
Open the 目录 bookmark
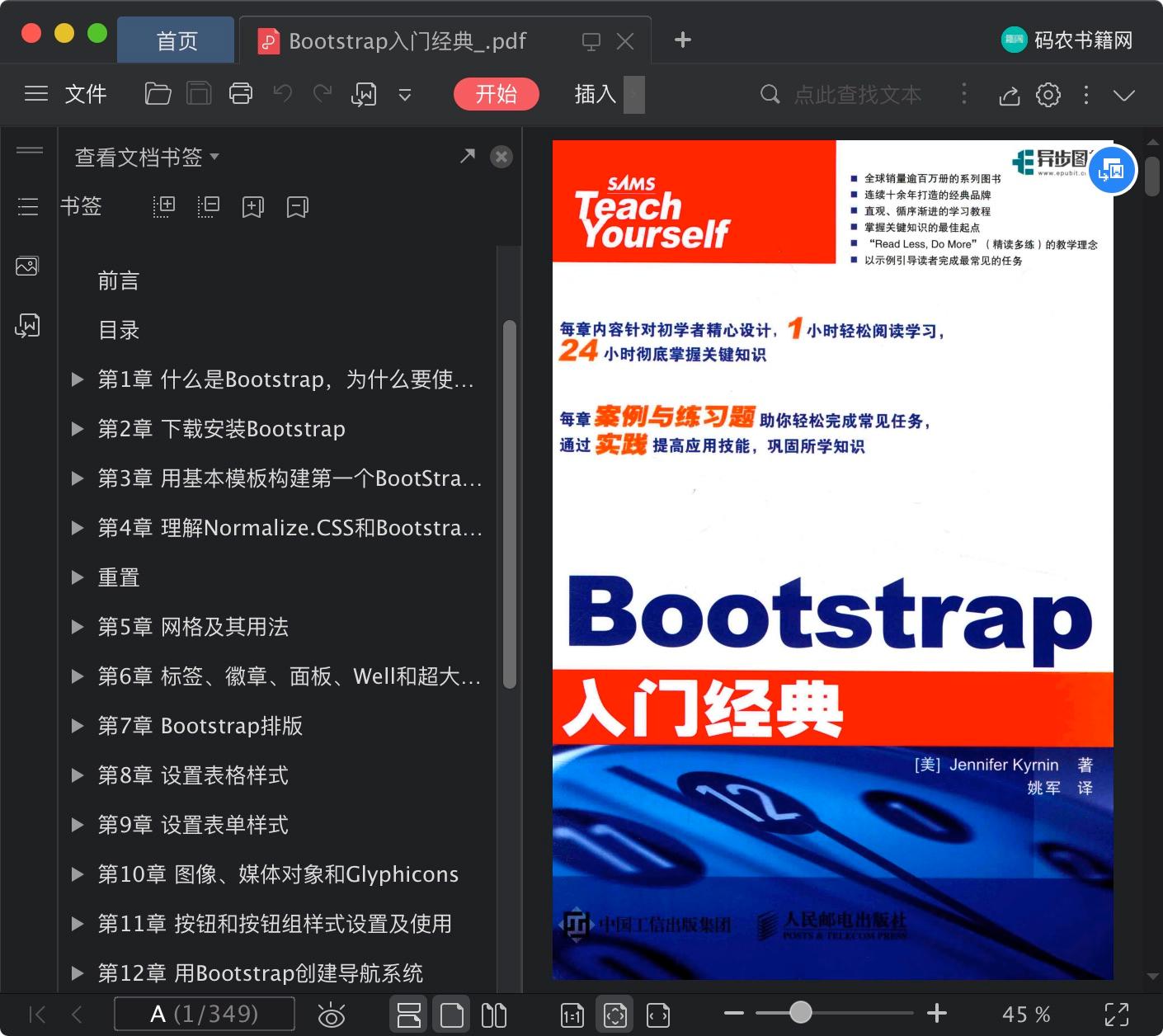click(x=119, y=330)
